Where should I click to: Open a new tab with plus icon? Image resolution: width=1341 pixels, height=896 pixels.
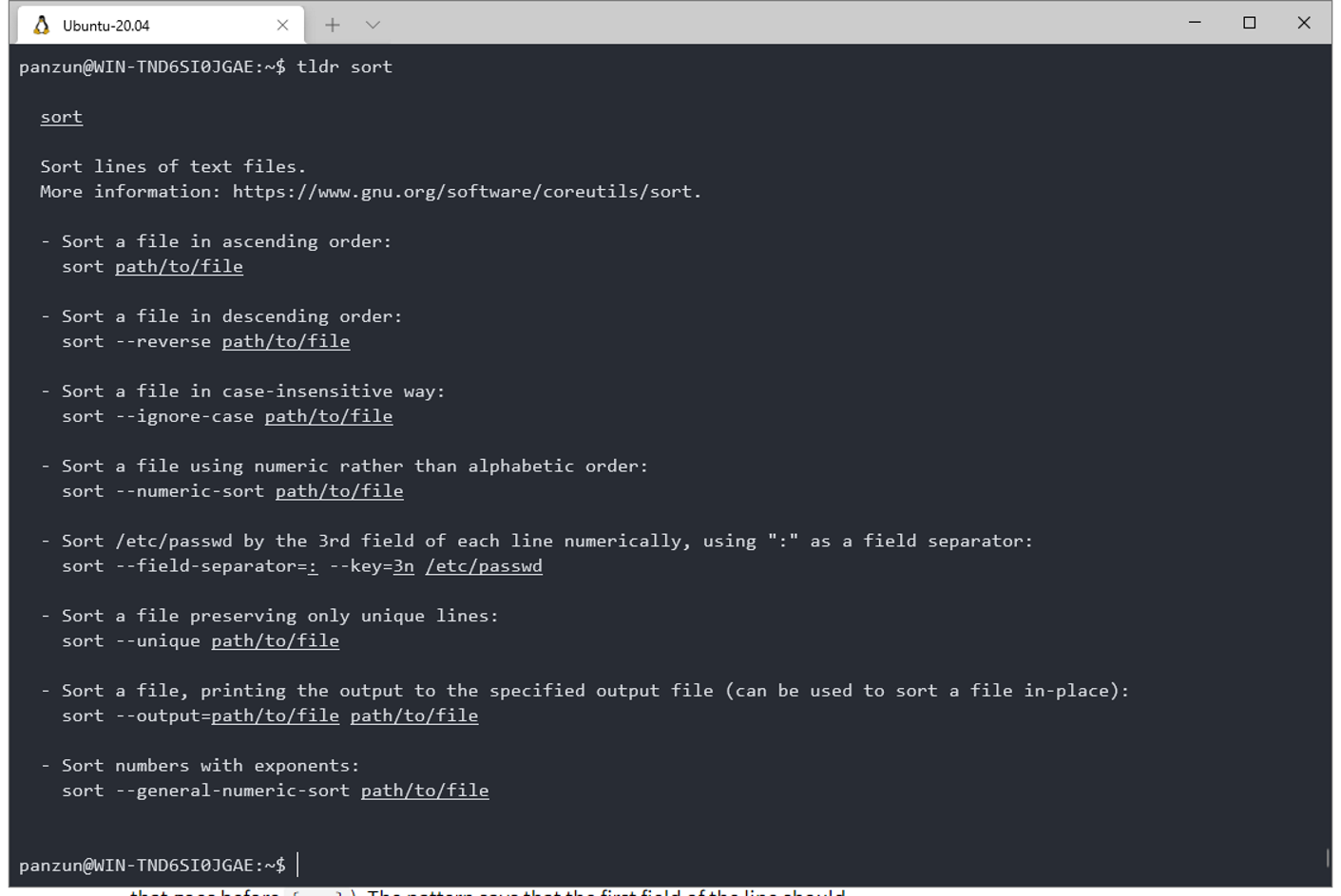click(332, 25)
